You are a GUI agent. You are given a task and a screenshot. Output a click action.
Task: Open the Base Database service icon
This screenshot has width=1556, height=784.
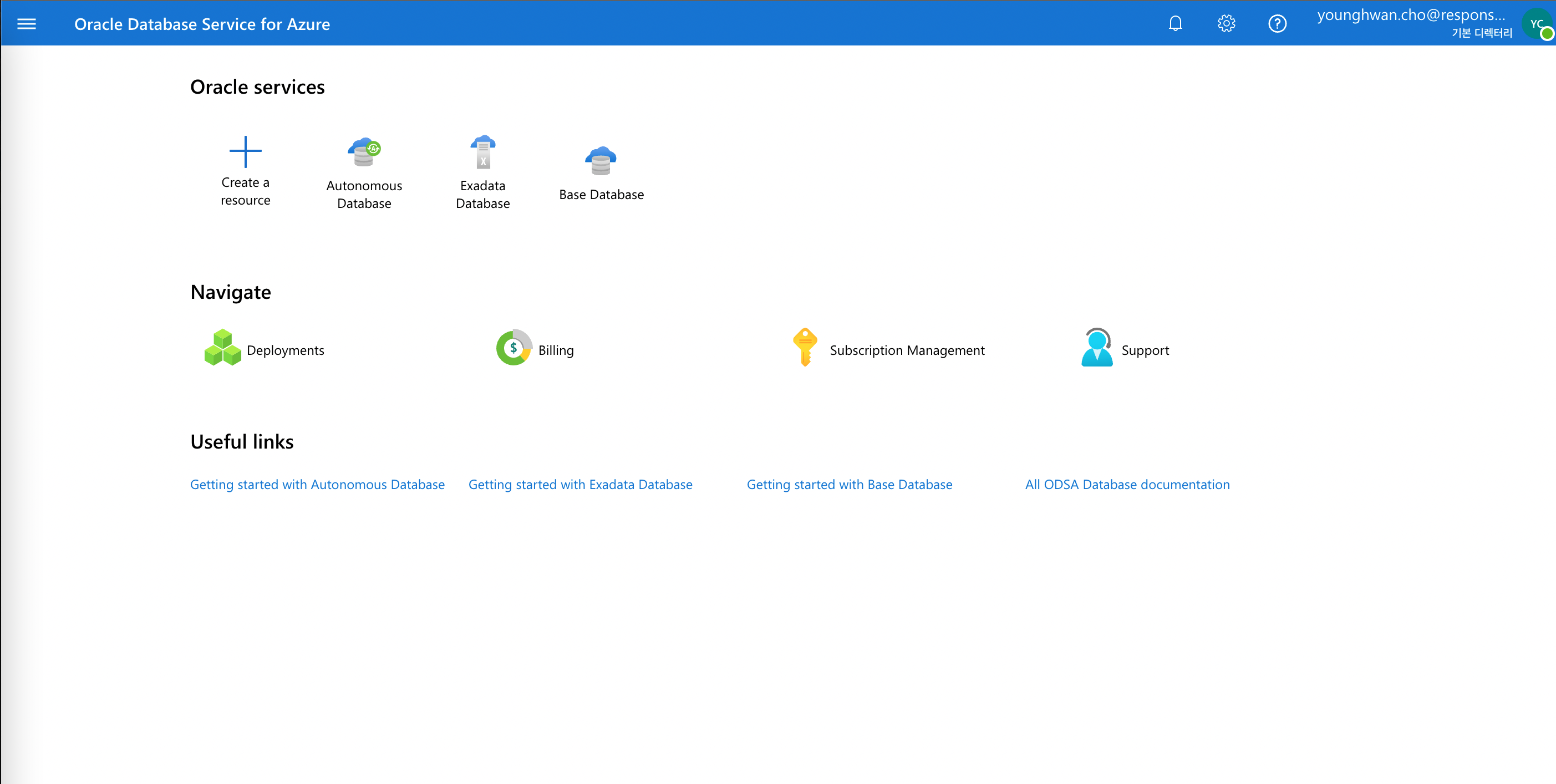[x=601, y=160]
